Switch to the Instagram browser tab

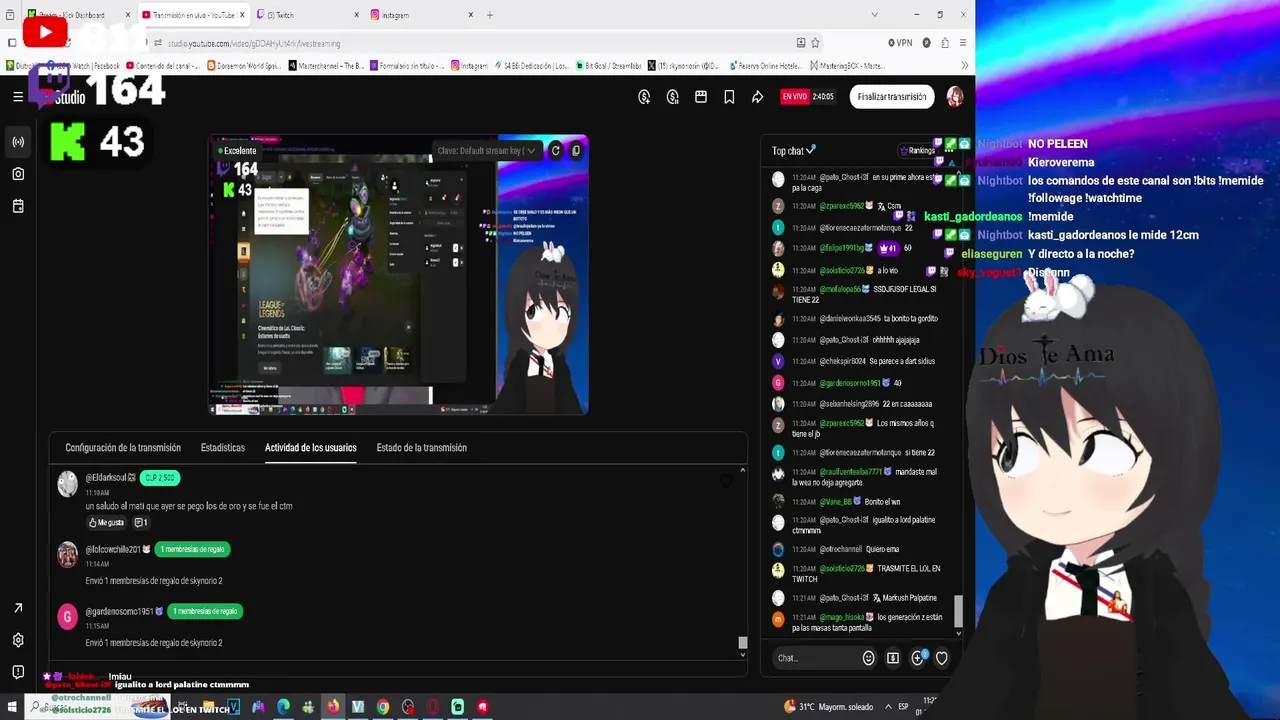coord(420,15)
